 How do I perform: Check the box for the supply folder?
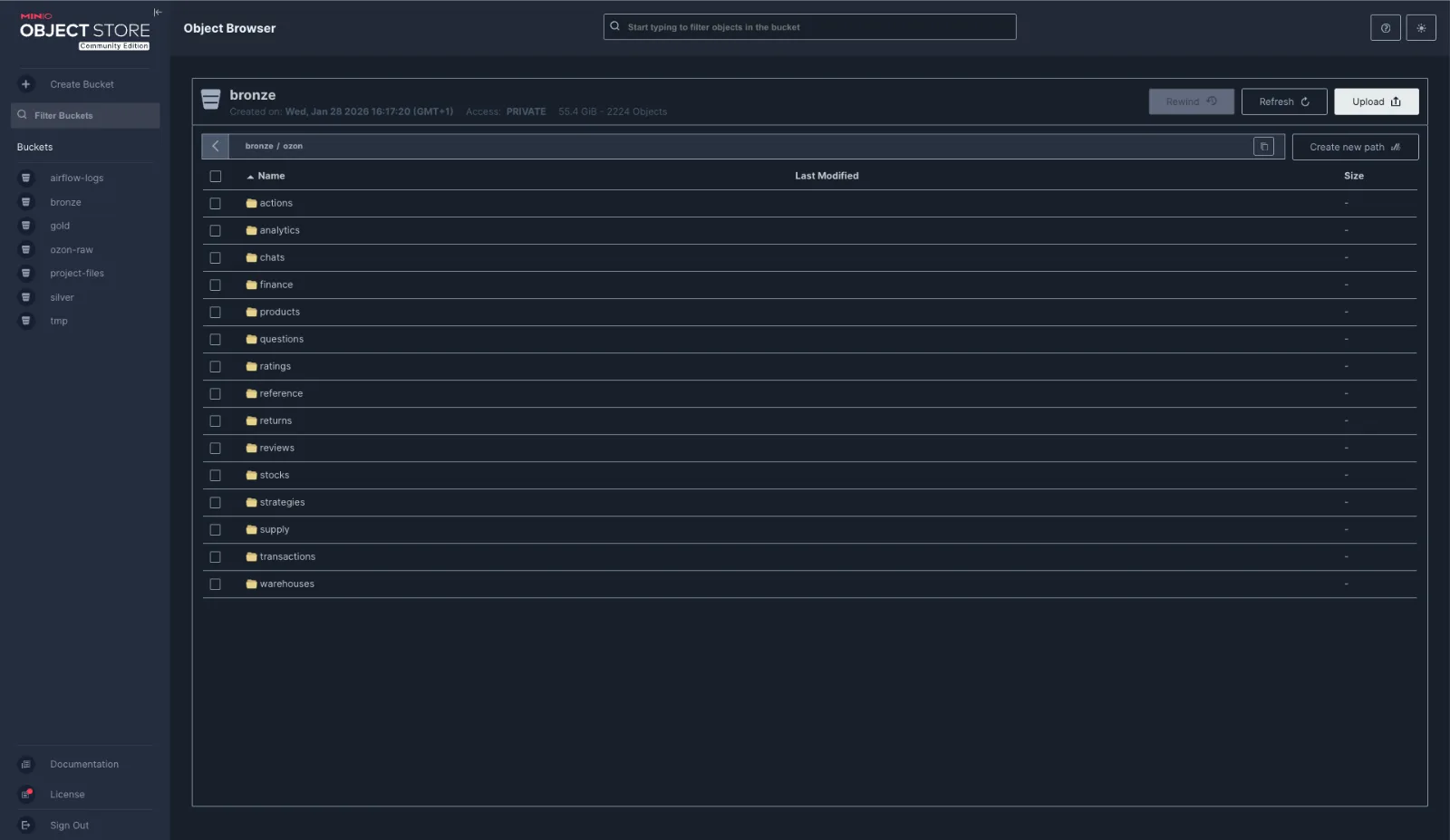coord(215,529)
